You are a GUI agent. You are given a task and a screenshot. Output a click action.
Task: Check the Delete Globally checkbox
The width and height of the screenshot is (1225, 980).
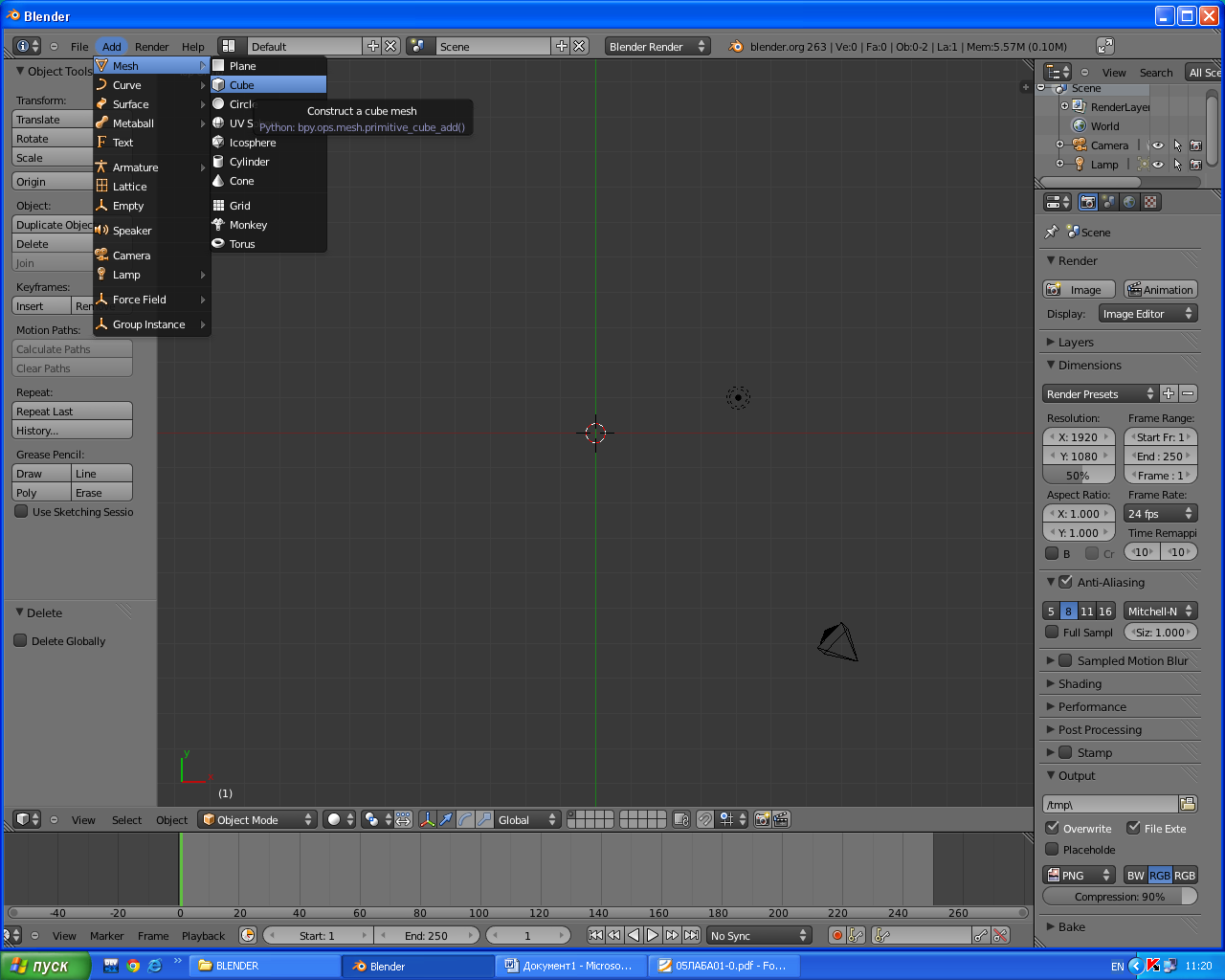point(20,640)
